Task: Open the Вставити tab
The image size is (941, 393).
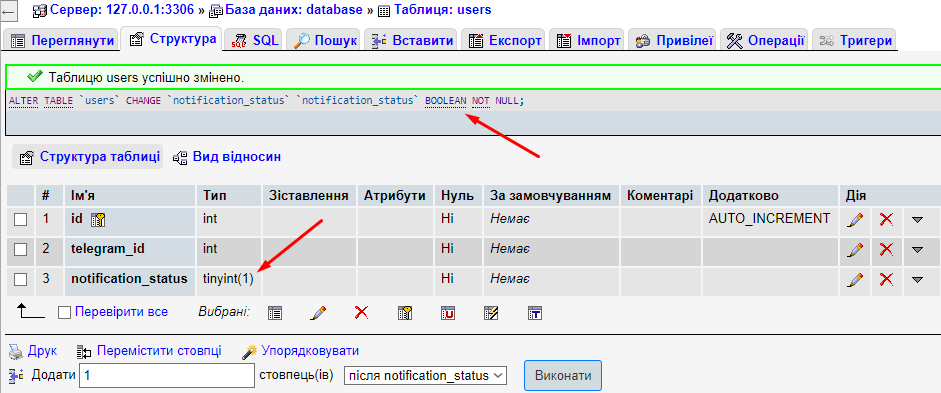Action: point(412,40)
